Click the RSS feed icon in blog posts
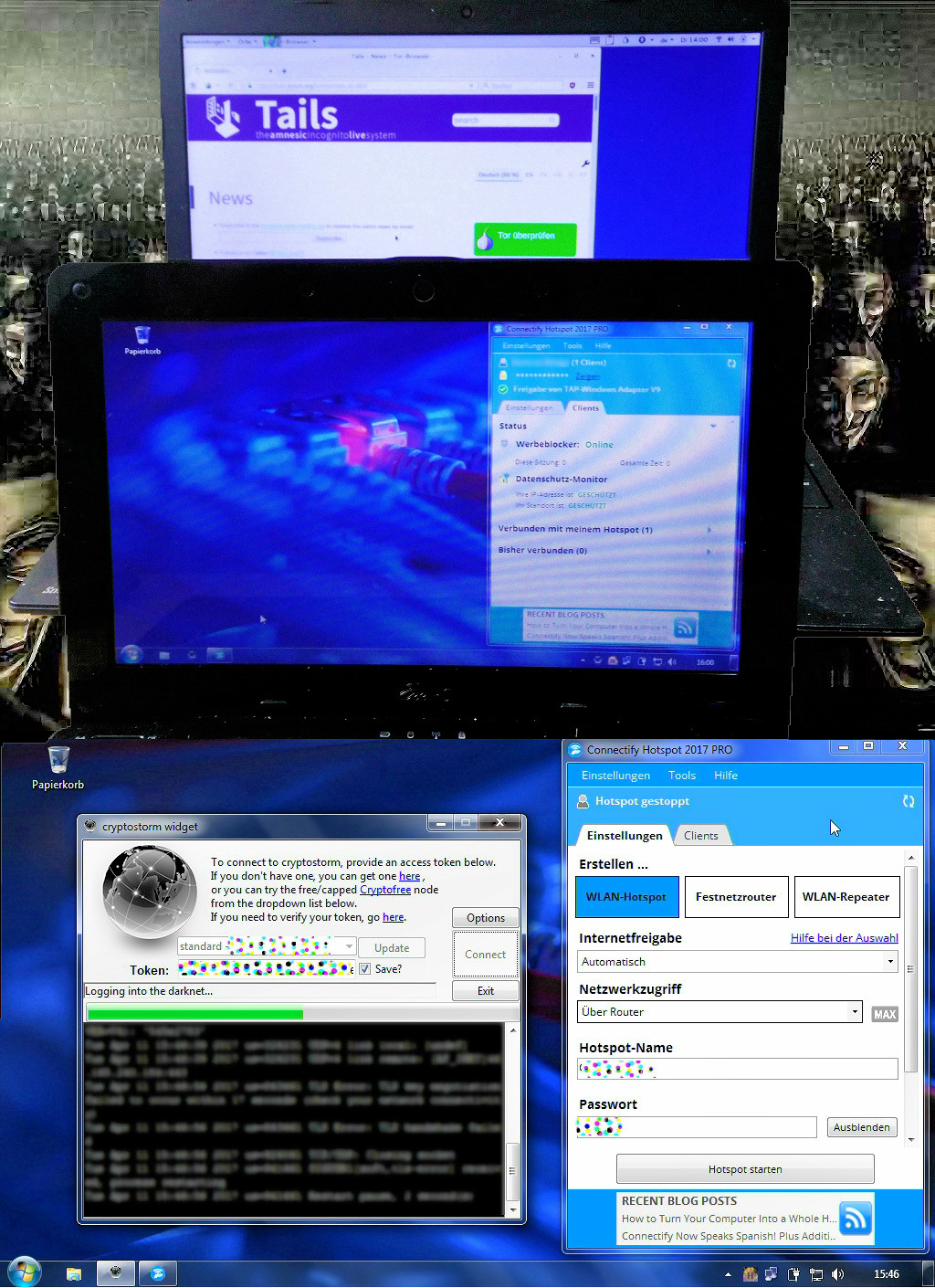 [x=856, y=1218]
